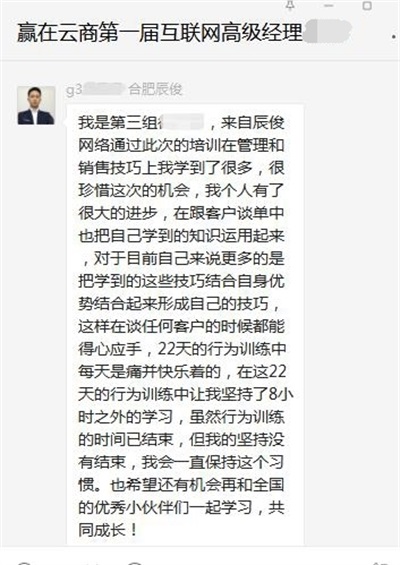Viewport: 400px width, 565px height.
Task: Pin the chat window on top
Action: (x=290, y=5)
